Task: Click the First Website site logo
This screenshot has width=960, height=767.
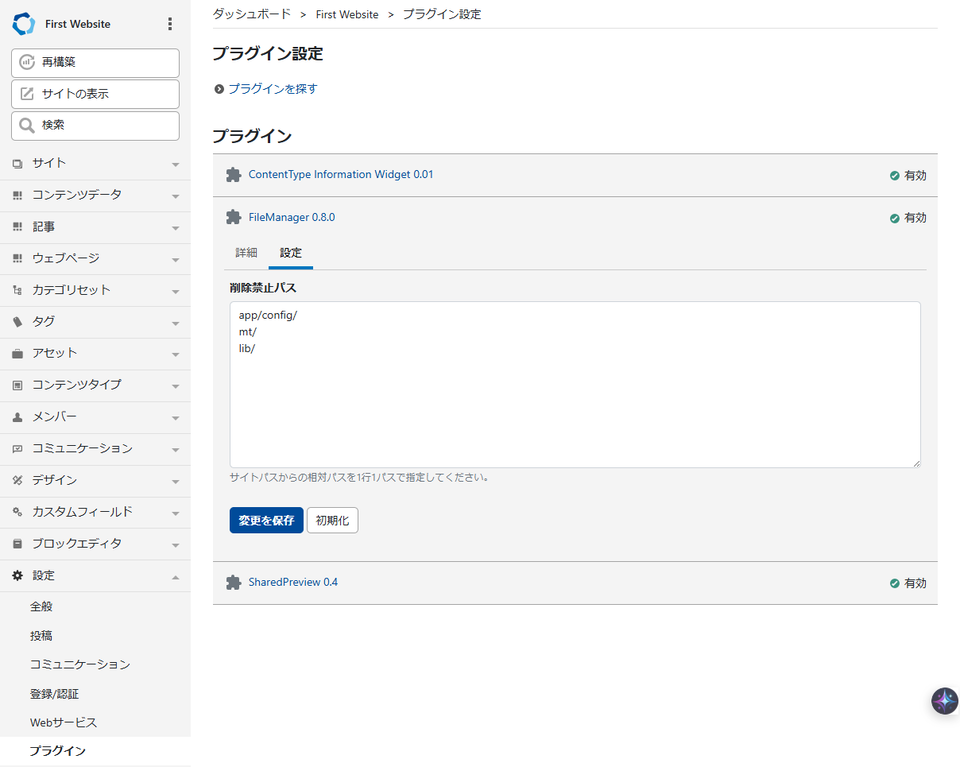Action: [x=22, y=22]
